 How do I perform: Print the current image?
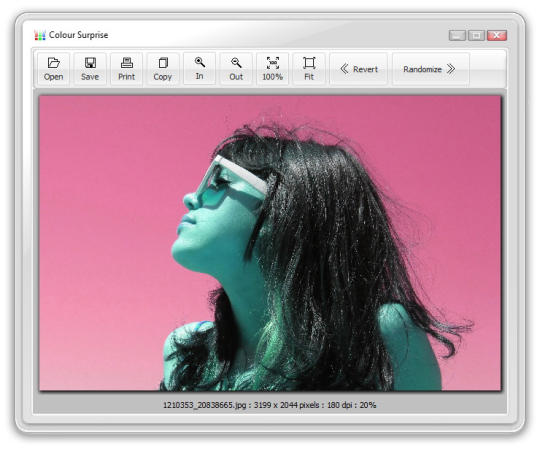(126, 69)
